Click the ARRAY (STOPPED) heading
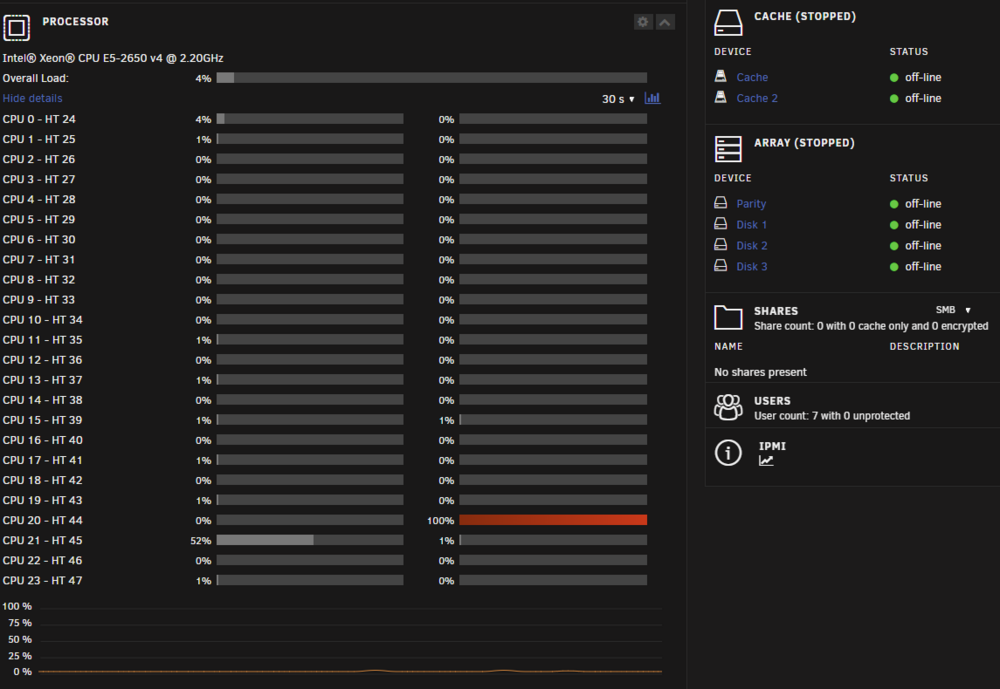The width and height of the screenshot is (1000, 689). point(804,143)
